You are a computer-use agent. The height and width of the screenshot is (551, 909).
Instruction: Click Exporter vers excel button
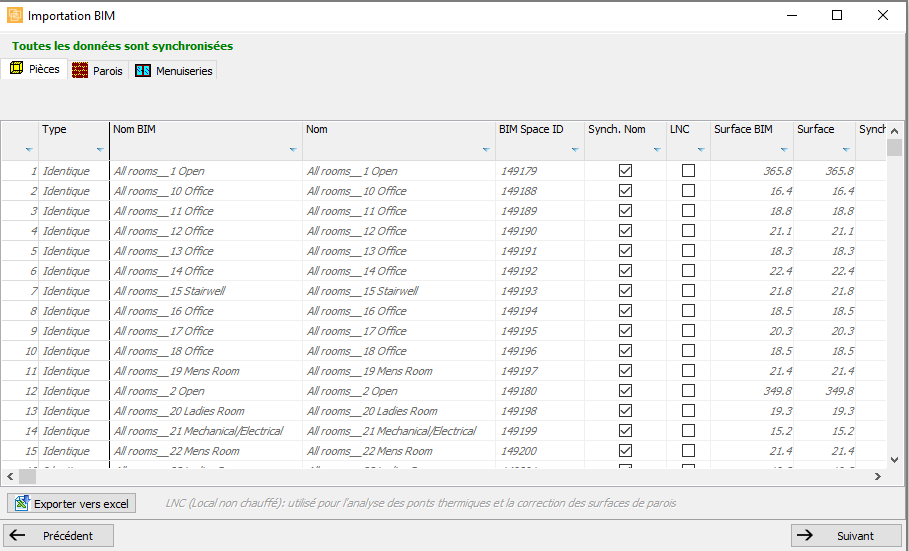[x=71, y=503]
